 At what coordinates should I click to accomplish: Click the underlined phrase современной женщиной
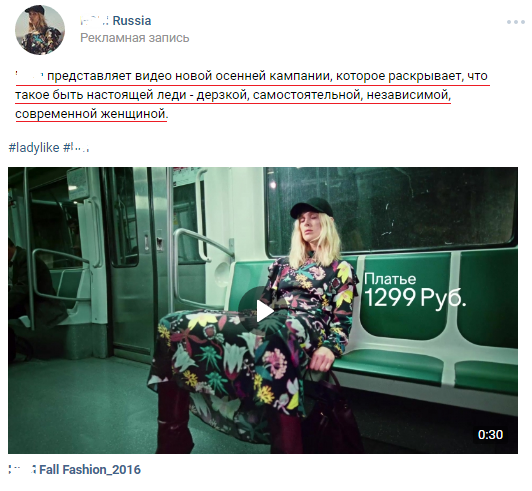92,114
